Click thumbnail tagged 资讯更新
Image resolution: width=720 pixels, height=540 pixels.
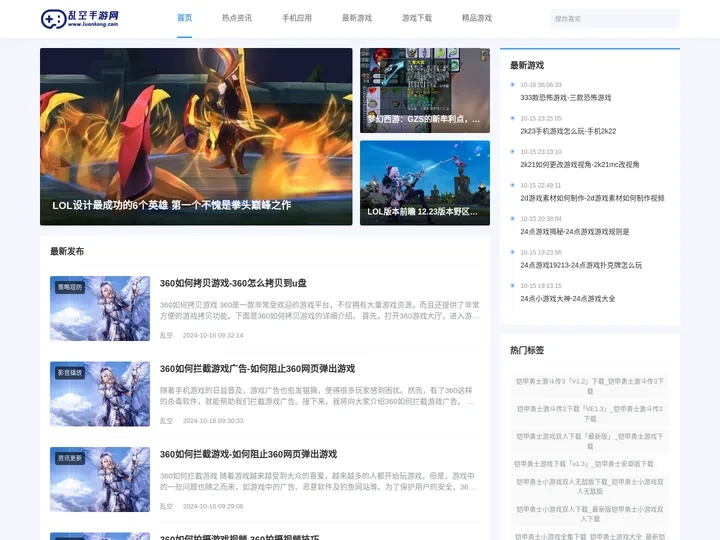[100, 479]
